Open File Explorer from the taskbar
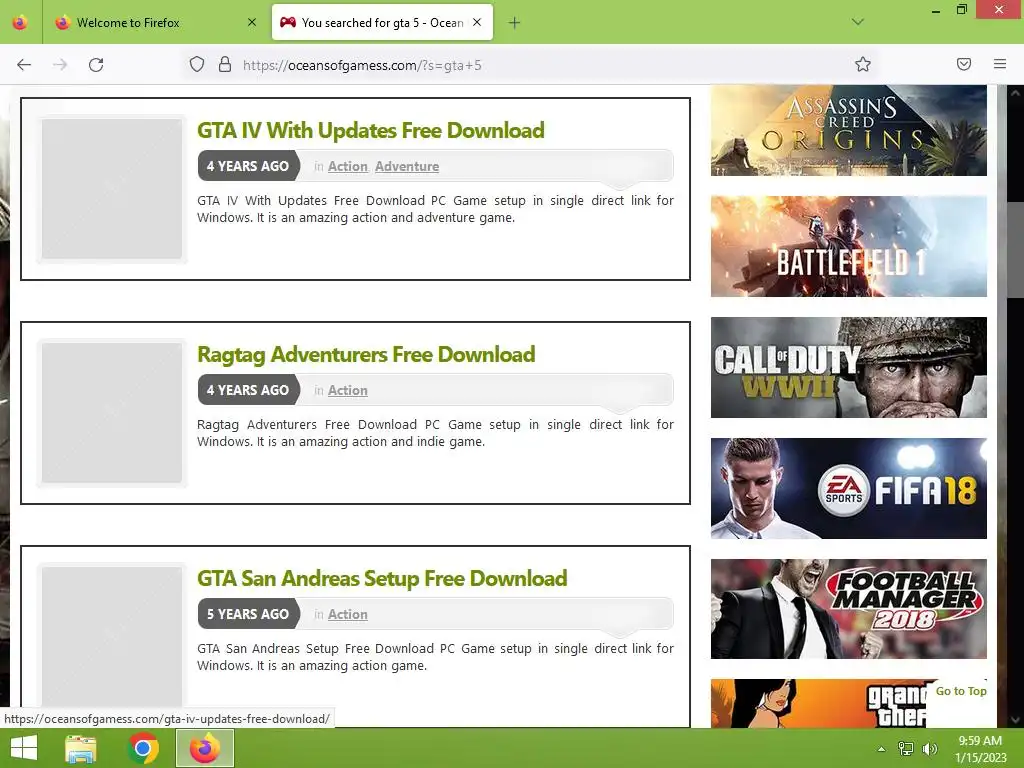 point(81,748)
